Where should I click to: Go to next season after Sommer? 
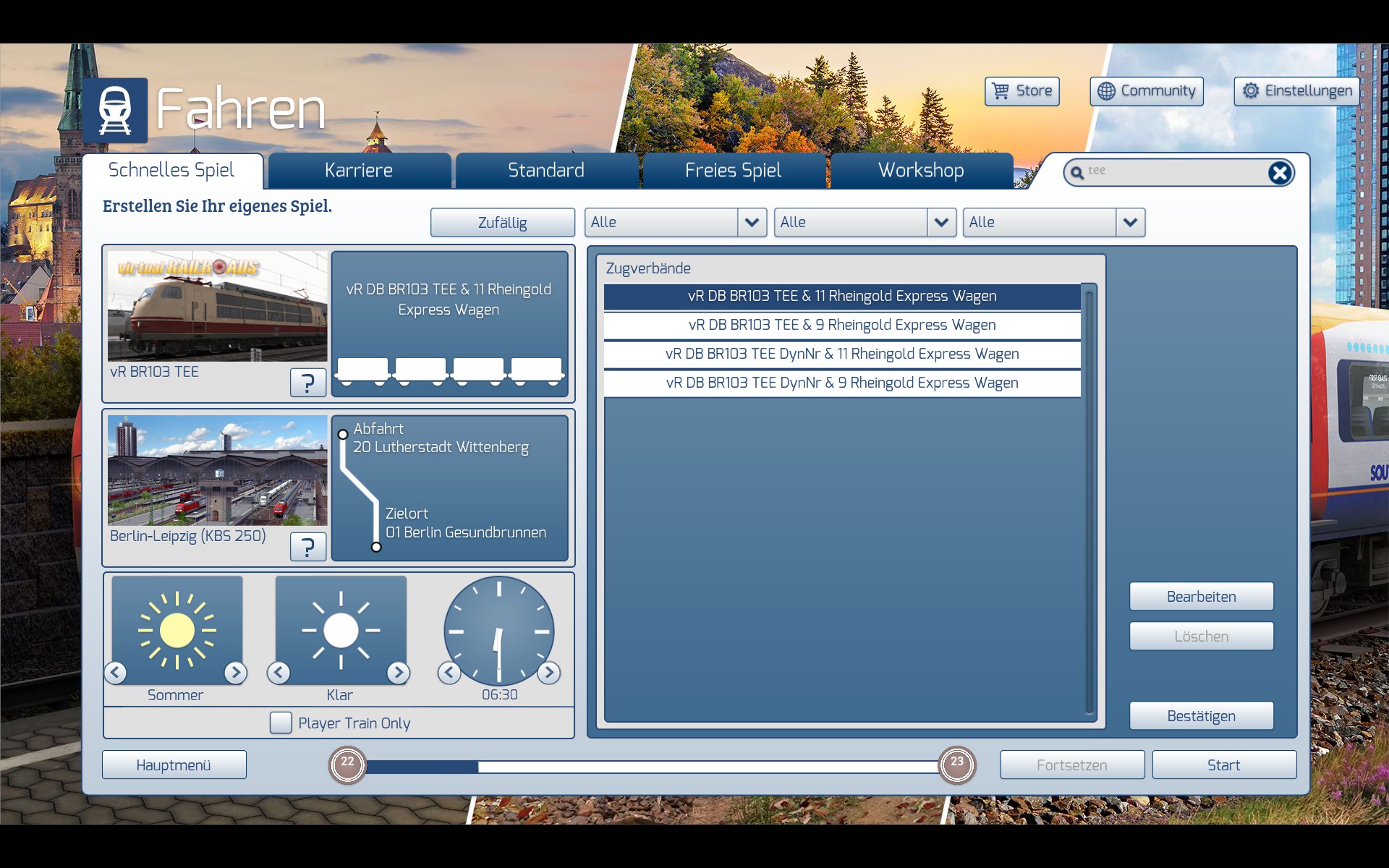[x=235, y=673]
